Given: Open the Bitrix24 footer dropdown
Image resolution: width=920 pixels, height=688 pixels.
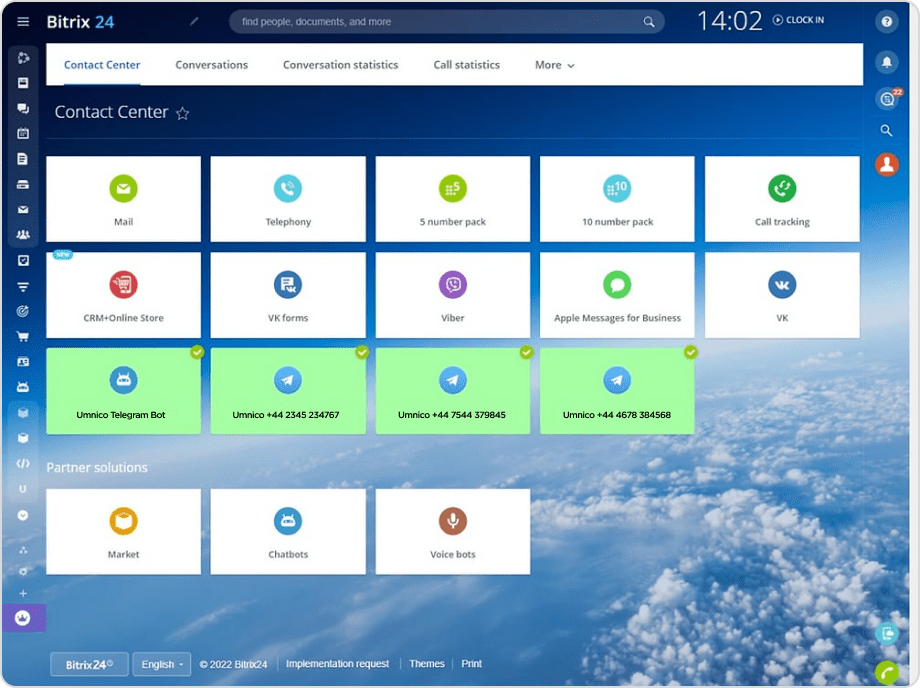Looking at the screenshot, I should click(88, 663).
